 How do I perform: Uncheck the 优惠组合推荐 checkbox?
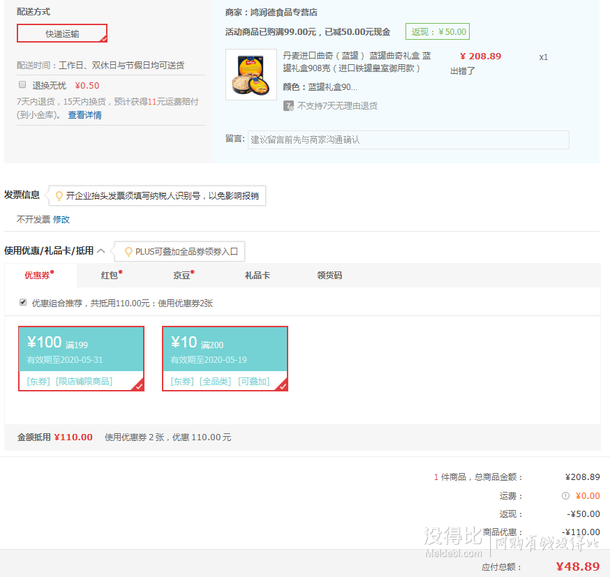23,302
